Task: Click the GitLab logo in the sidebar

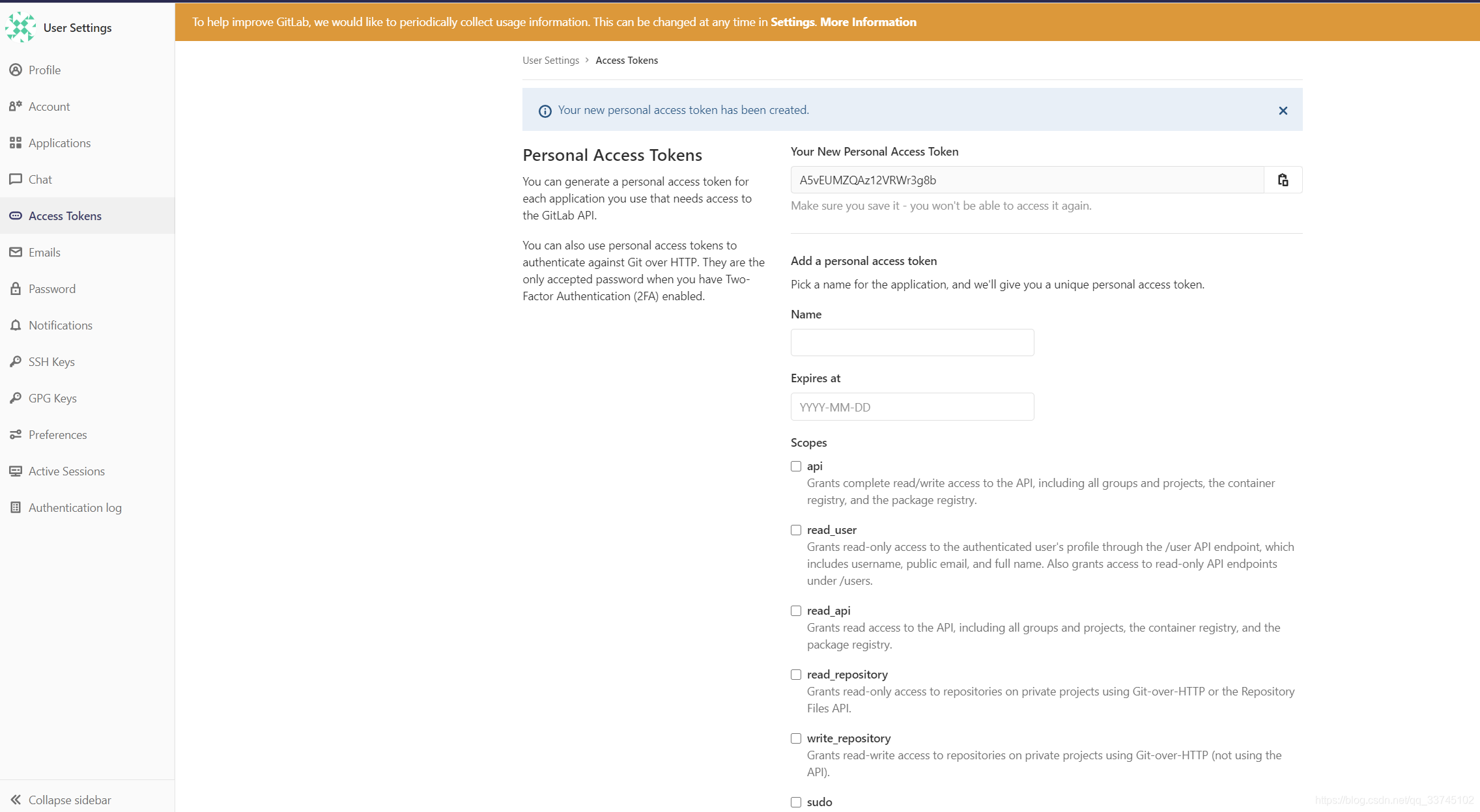Action: (20, 27)
